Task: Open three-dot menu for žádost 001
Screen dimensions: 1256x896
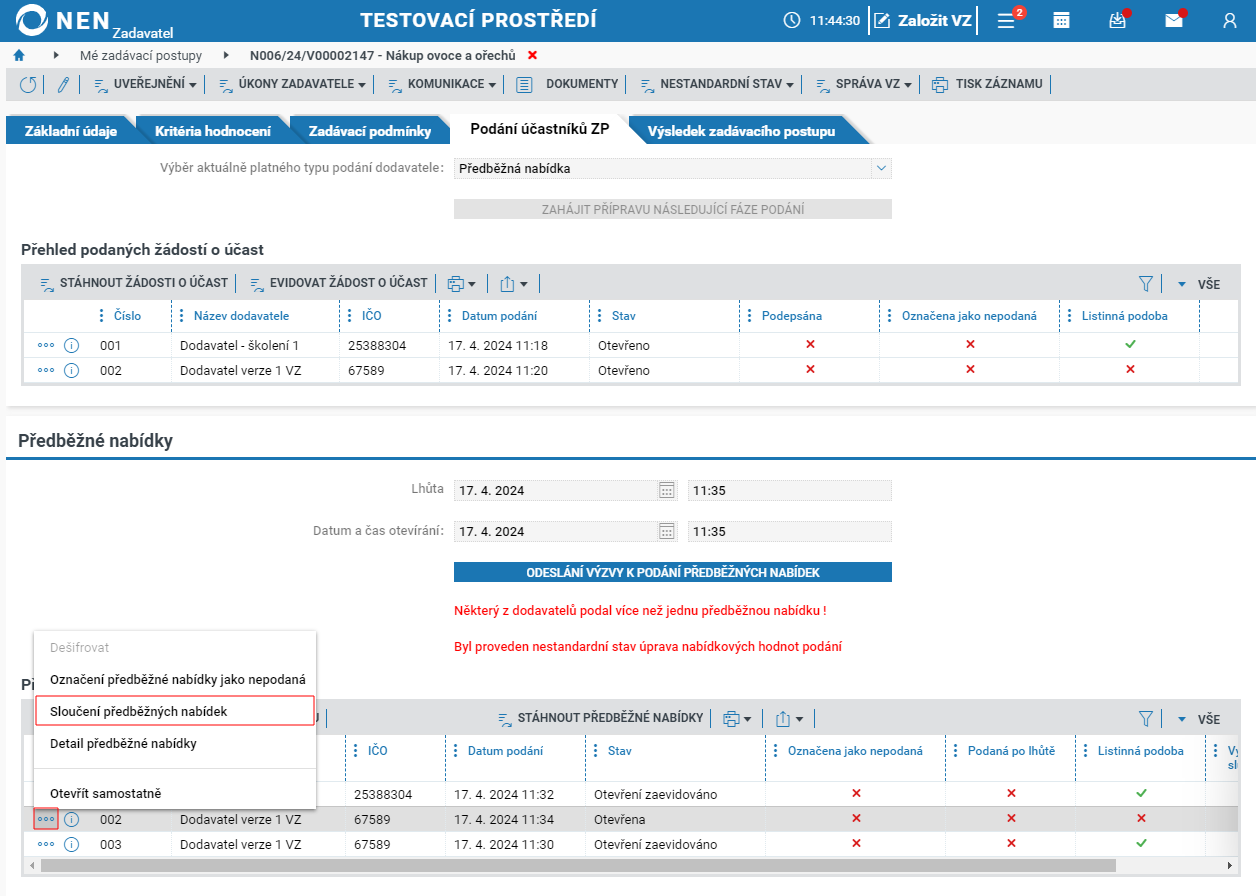Action: pos(46,345)
